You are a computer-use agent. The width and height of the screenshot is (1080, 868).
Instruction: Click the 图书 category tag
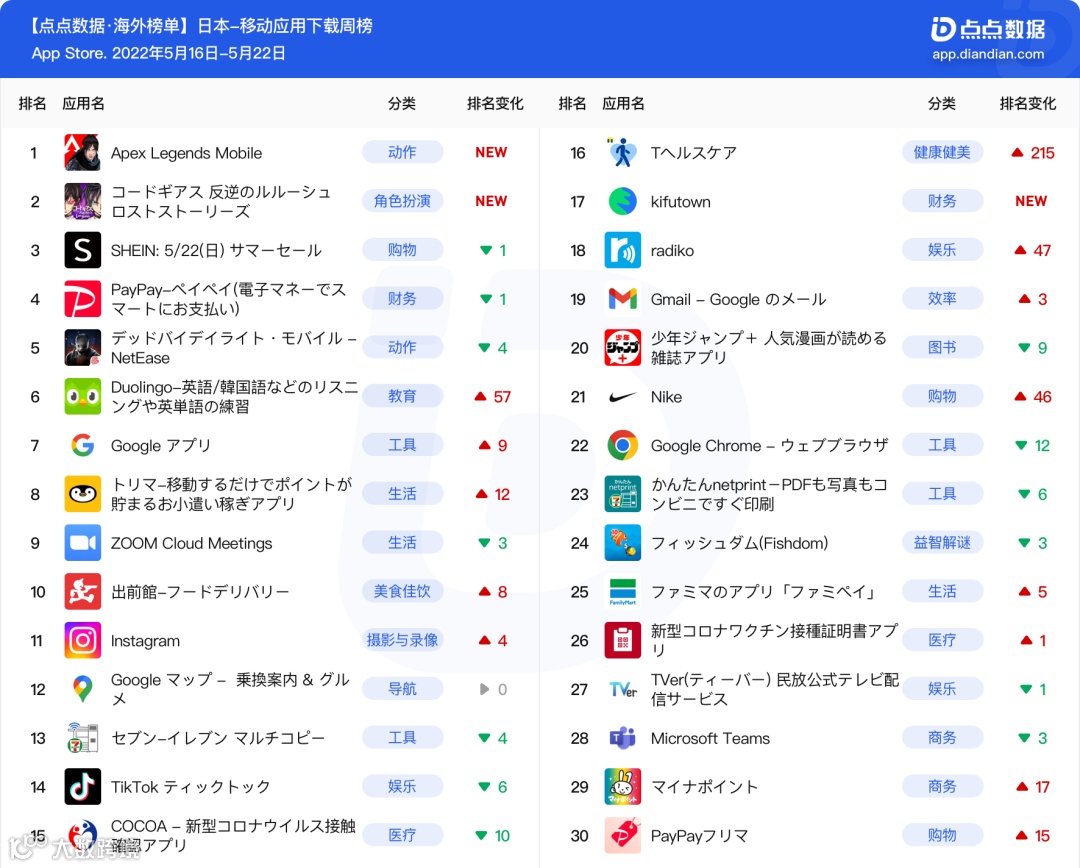click(942, 347)
